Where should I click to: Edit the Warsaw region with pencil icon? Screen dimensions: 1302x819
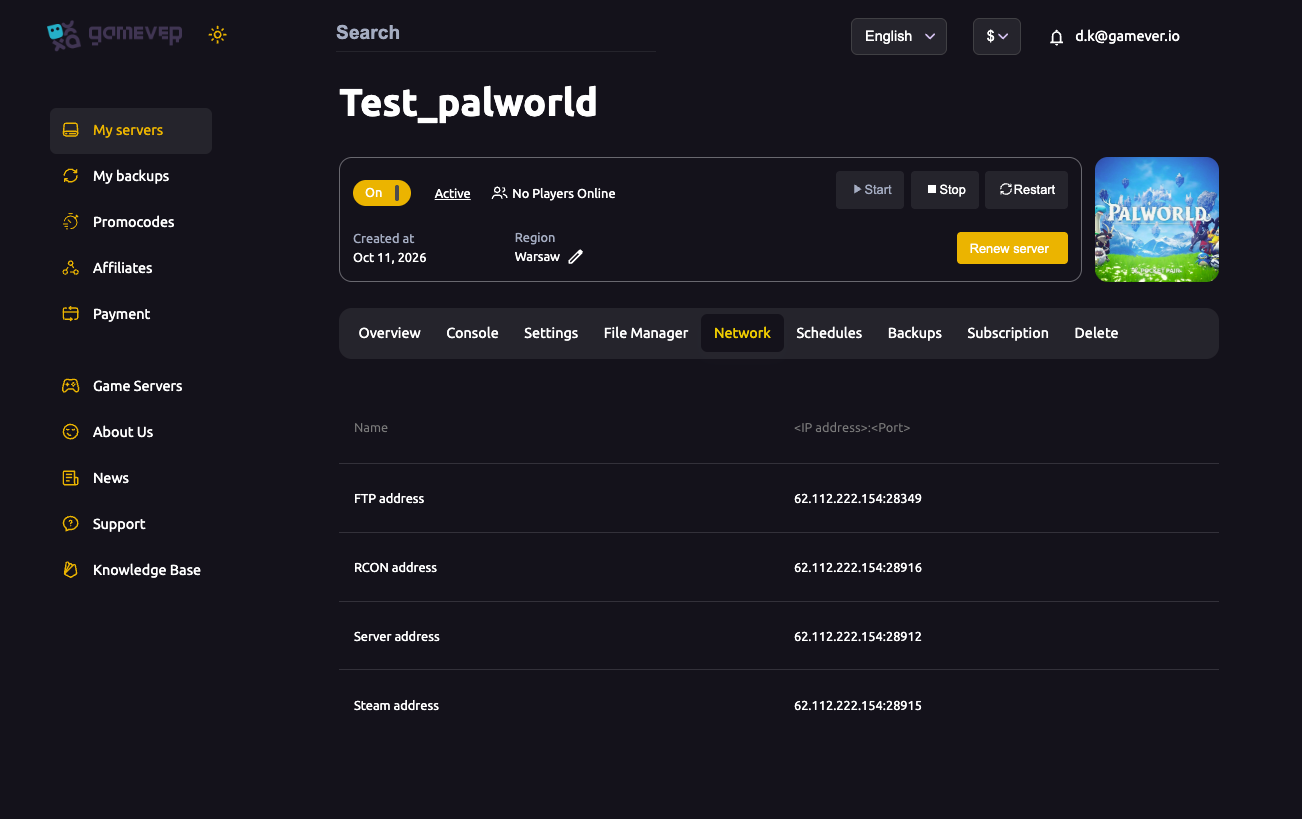tap(575, 257)
